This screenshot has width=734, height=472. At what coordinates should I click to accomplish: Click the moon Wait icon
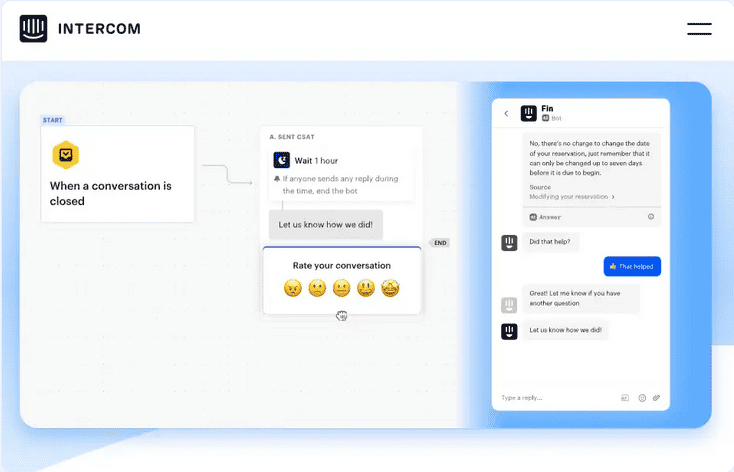coord(281,160)
